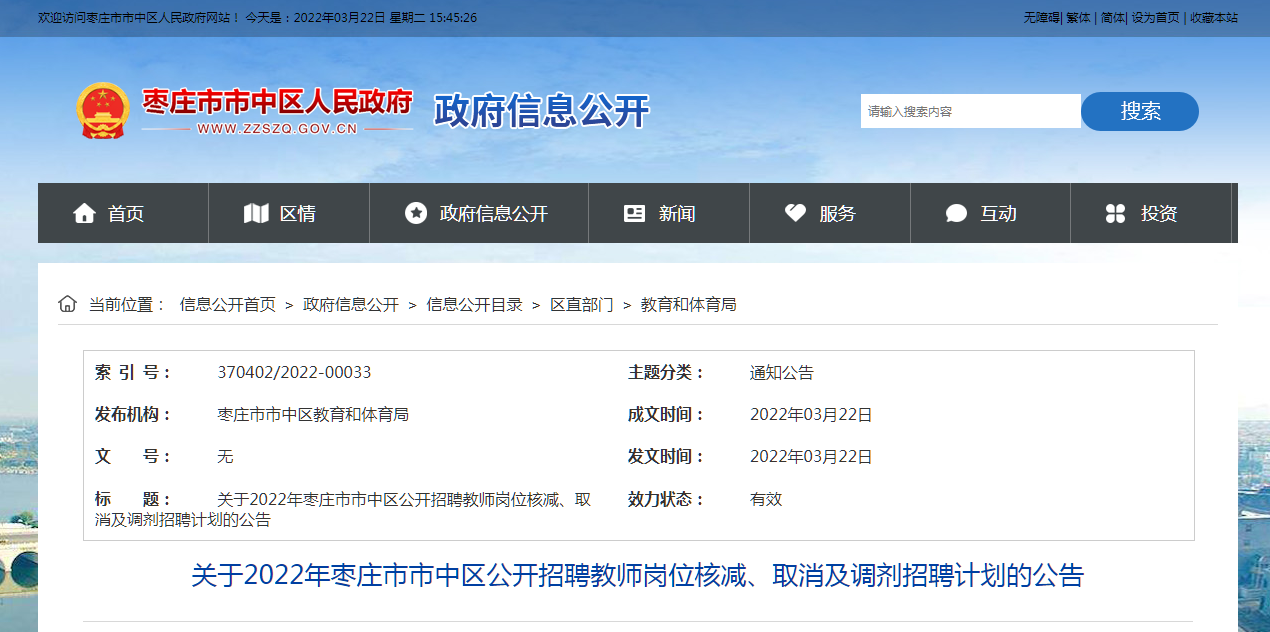Click the 枣庄市市中区人民政府 site title

(x=277, y=102)
